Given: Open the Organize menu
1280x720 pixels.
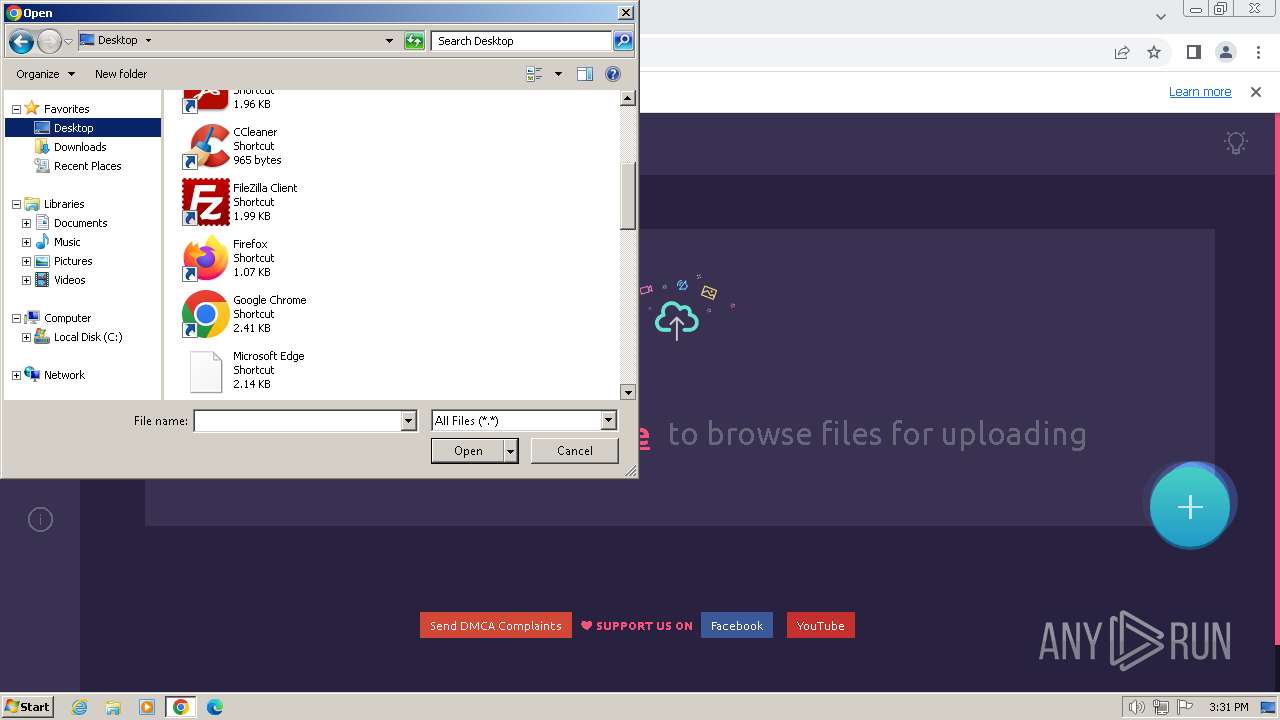Looking at the screenshot, I should click(x=45, y=74).
